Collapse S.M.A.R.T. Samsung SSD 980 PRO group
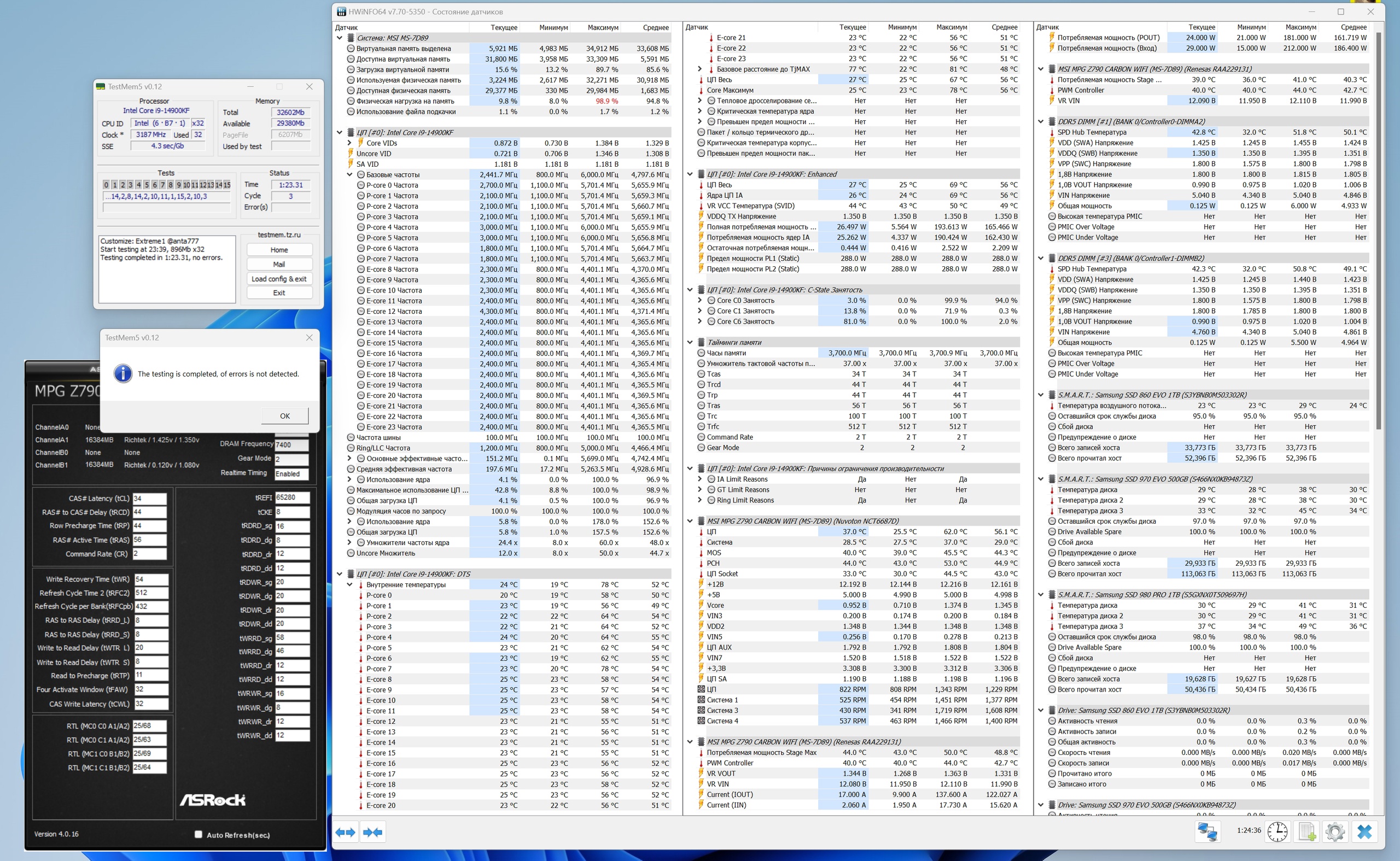 coord(1041,595)
